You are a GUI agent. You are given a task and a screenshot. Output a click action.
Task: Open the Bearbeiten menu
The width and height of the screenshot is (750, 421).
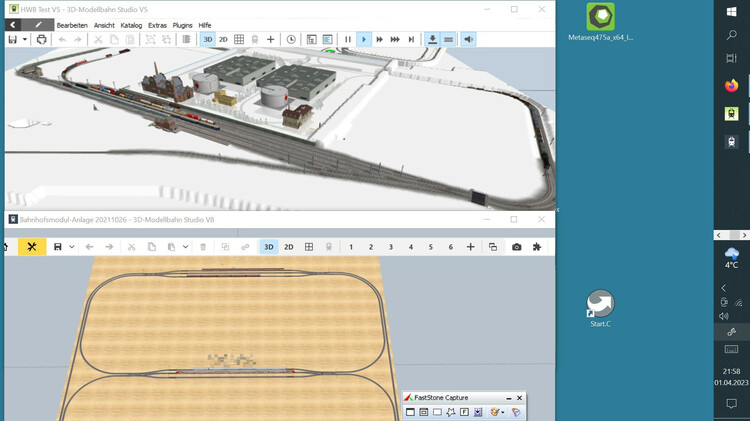(x=71, y=24)
